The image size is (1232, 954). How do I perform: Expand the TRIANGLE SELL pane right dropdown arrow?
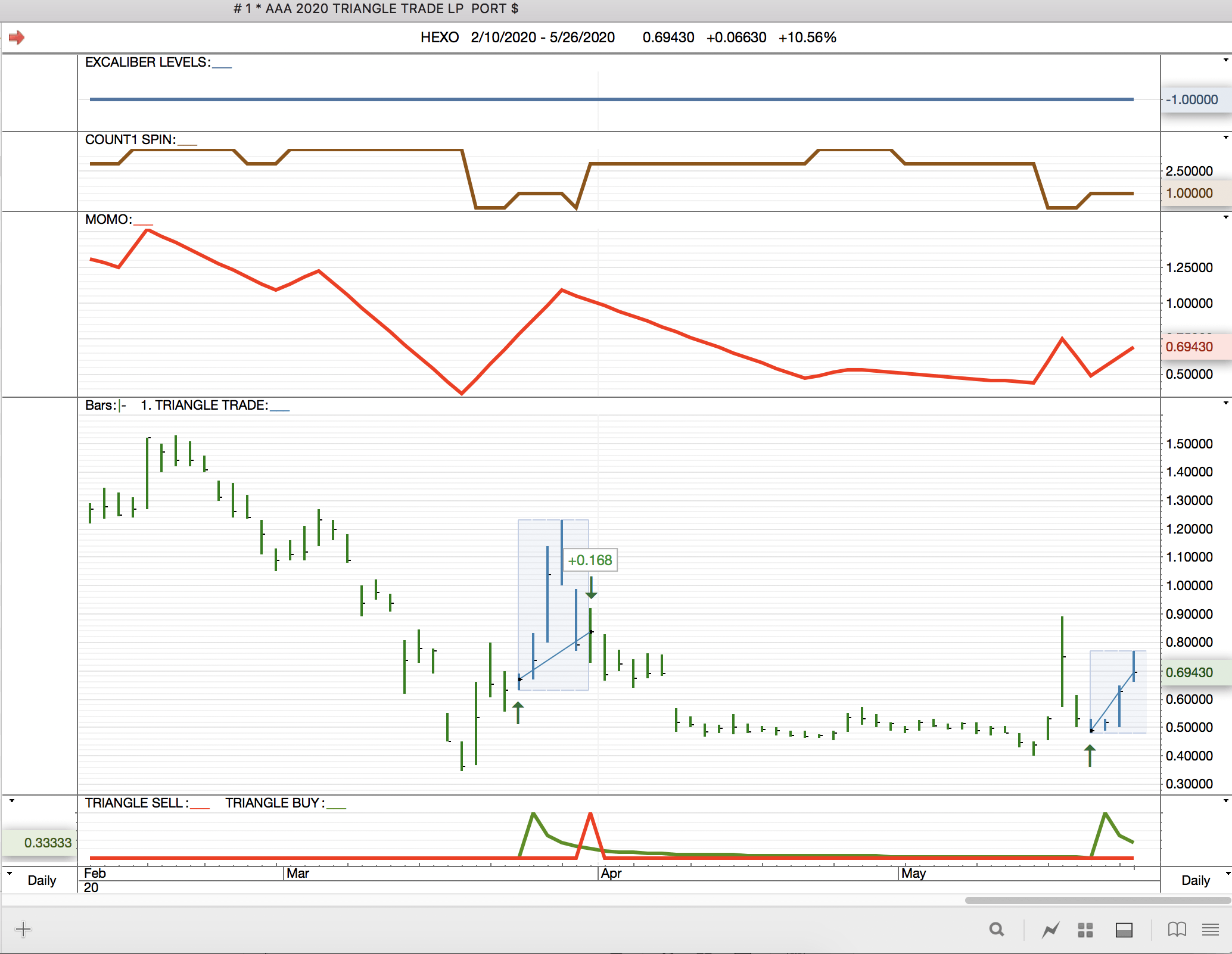pyautogui.click(x=1225, y=801)
